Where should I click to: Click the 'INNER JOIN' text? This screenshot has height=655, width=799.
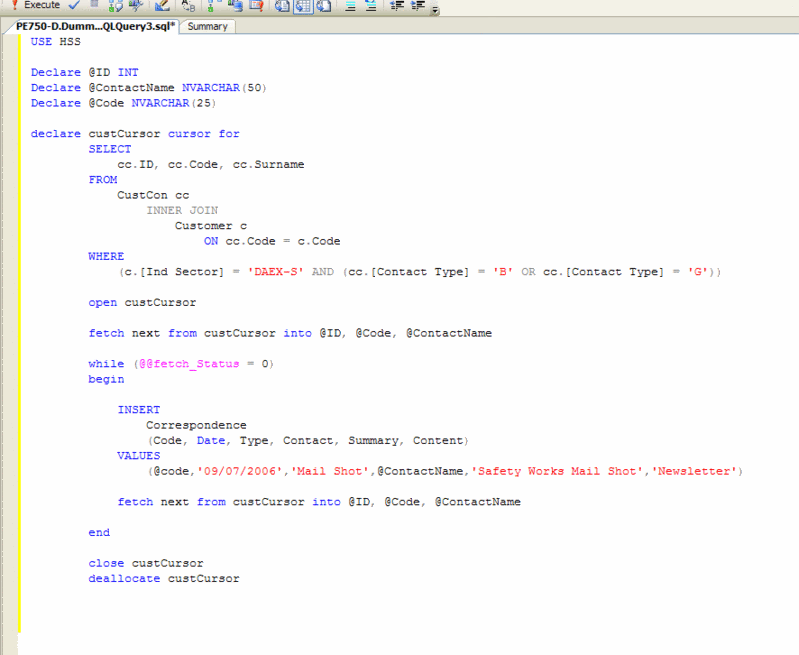pyautogui.click(x=182, y=211)
